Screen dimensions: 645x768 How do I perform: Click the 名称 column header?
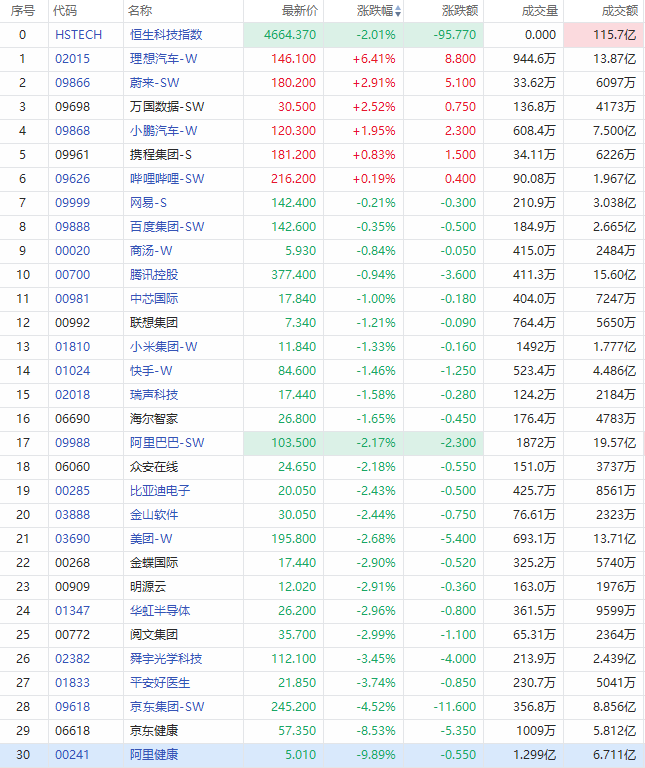coord(140,11)
